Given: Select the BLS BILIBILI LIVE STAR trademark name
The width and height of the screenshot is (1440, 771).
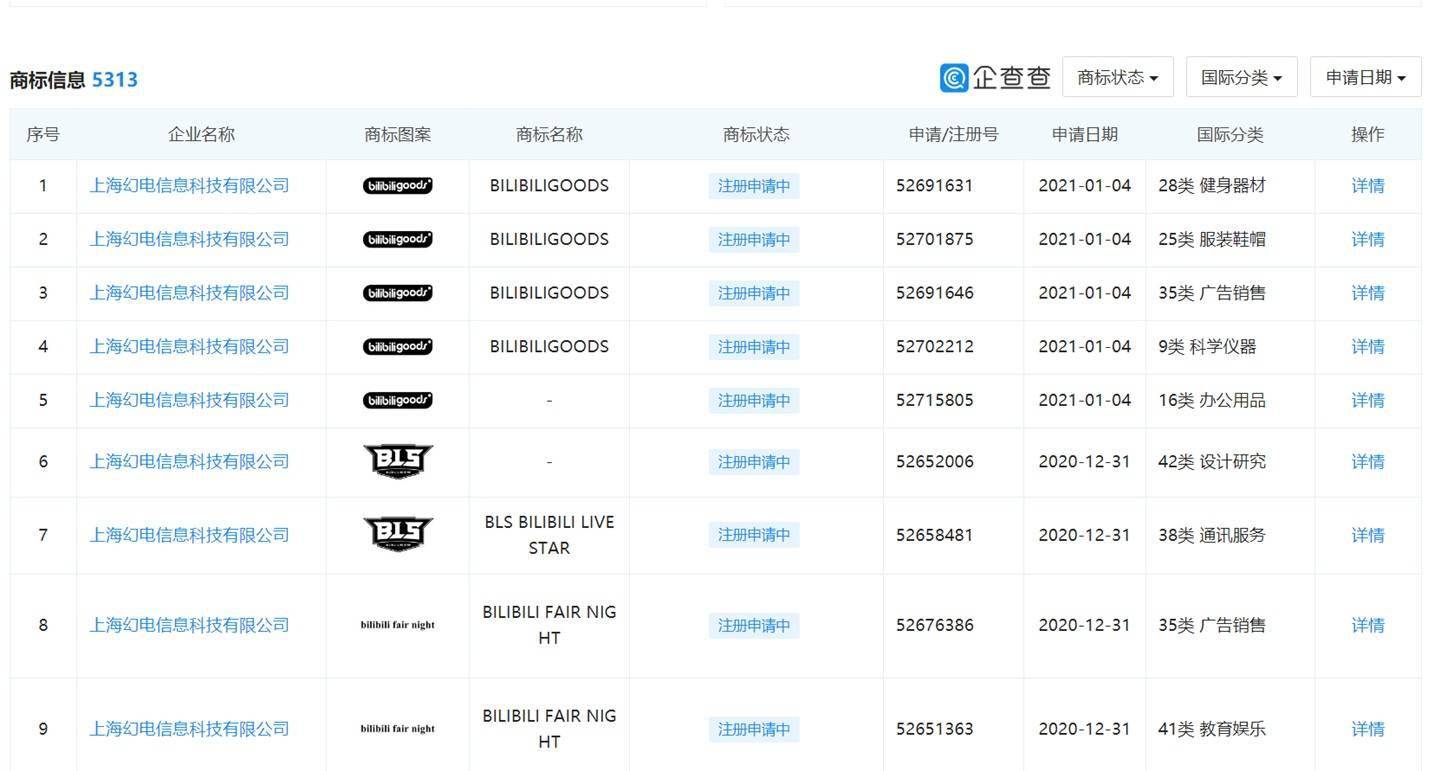Looking at the screenshot, I should click(x=549, y=535).
